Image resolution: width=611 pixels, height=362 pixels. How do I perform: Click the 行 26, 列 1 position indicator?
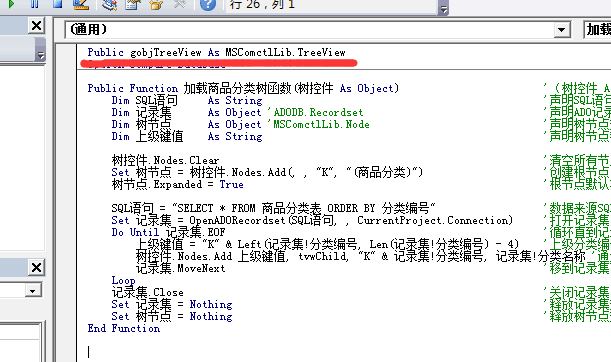pyautogui.click(x=262, y=5)
